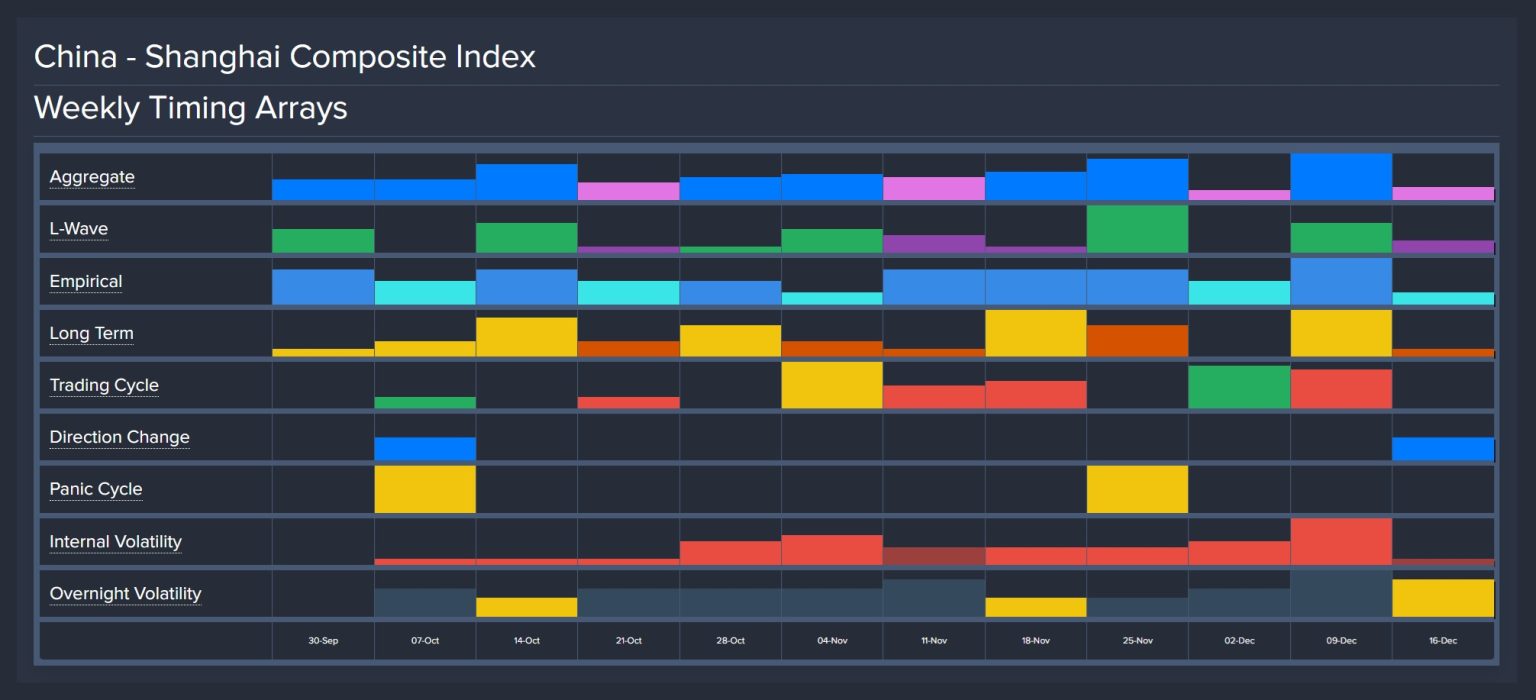
Task: Click the L-Wave row label
Action: coord(79,229)
